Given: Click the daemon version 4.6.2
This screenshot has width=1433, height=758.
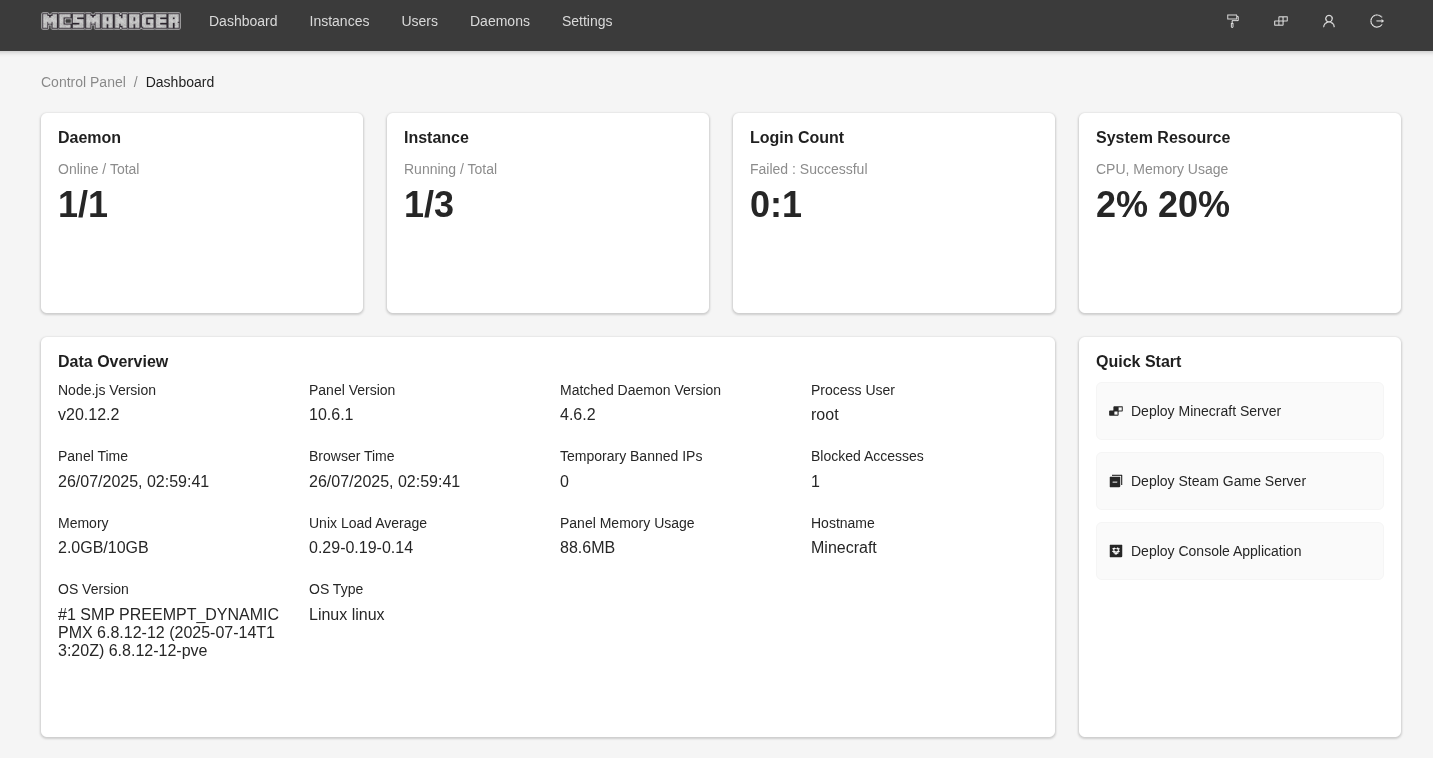Looking at the screenshot, I should pos(578,415).
